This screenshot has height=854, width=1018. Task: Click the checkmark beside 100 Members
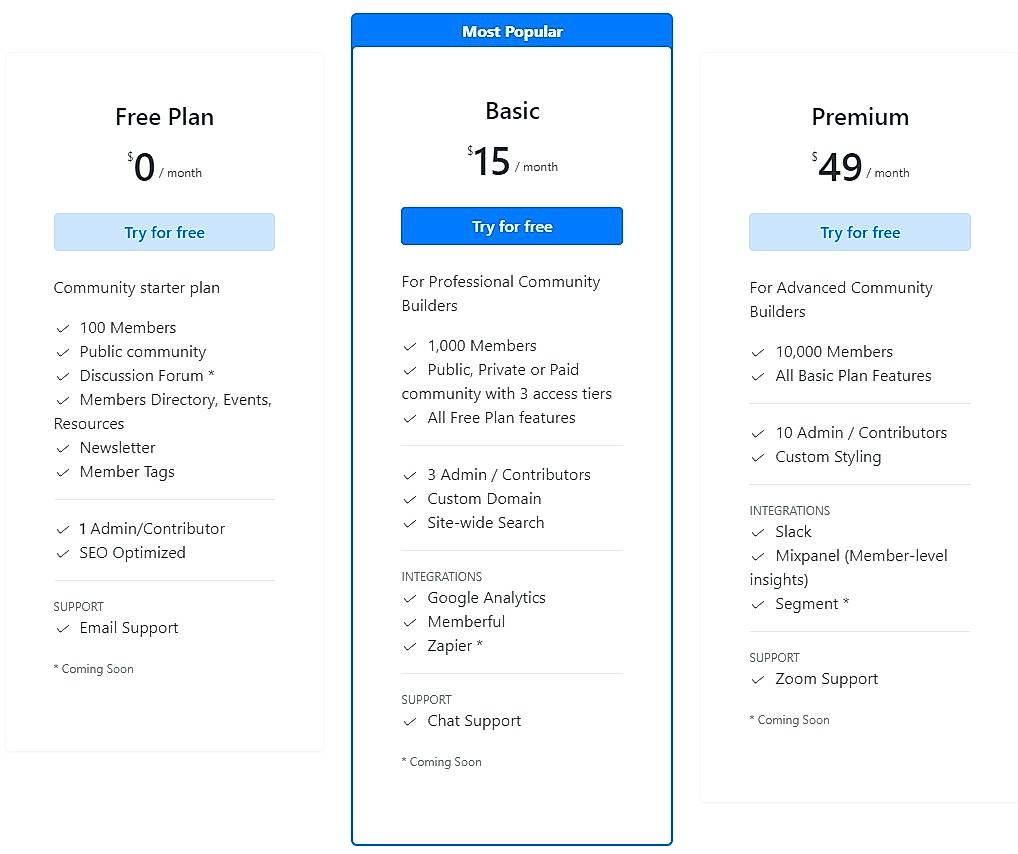tap(63, 328)
